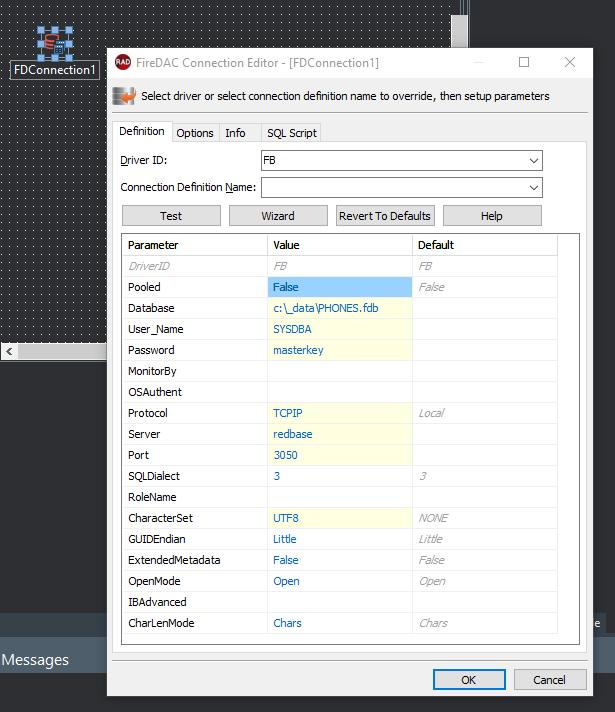Screen dimensions: 615x712
Task: Launch the Wizard button
Action: point(278,216)
